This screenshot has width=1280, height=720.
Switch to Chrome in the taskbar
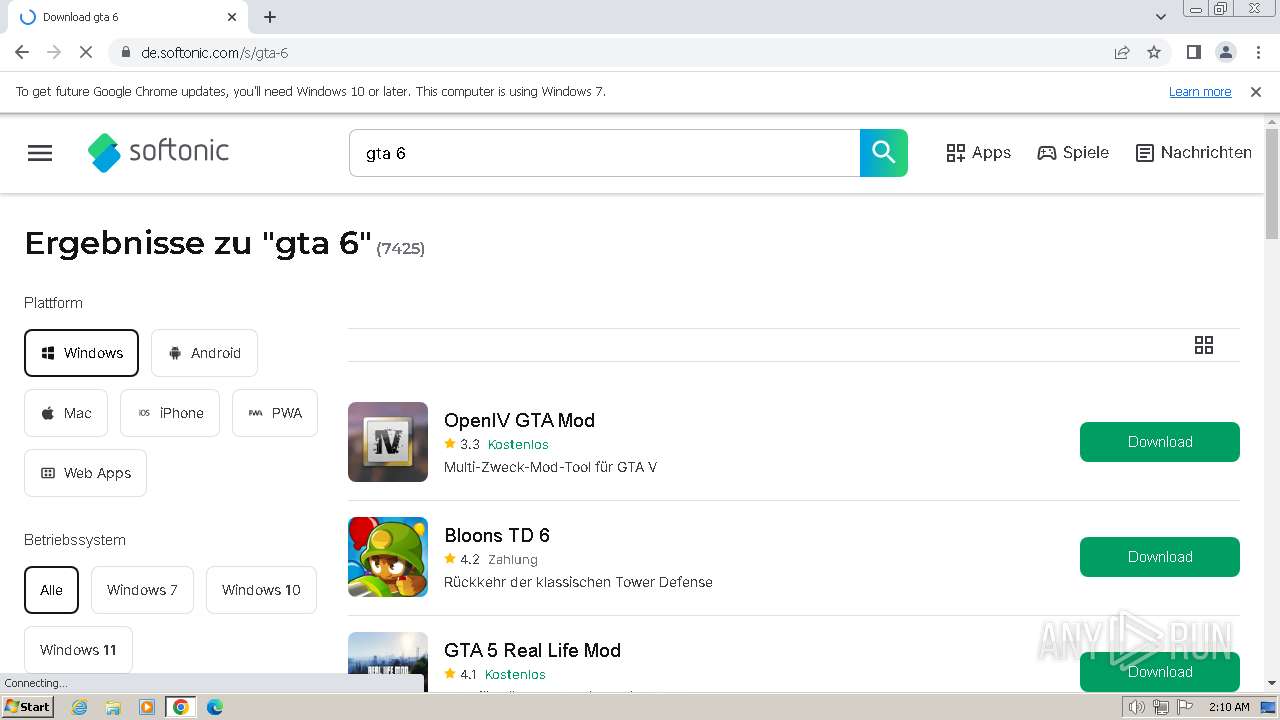181,707
